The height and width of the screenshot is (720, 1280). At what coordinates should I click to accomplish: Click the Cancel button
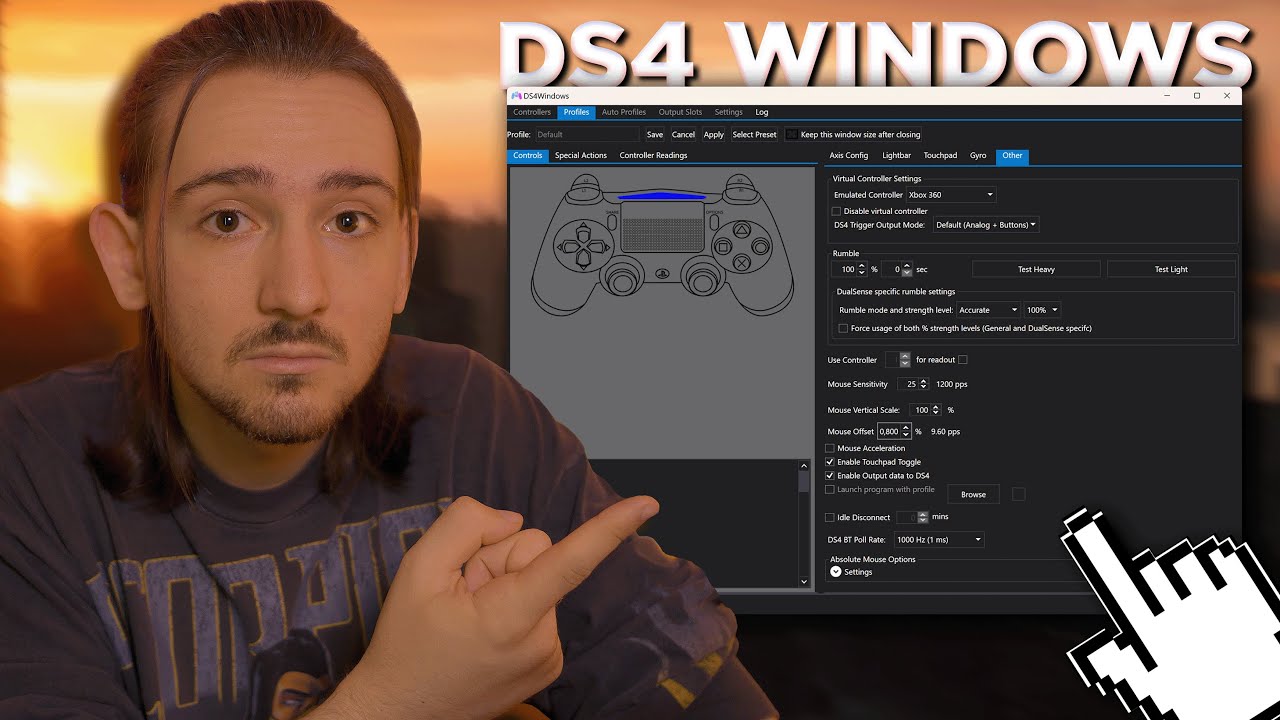683,134
